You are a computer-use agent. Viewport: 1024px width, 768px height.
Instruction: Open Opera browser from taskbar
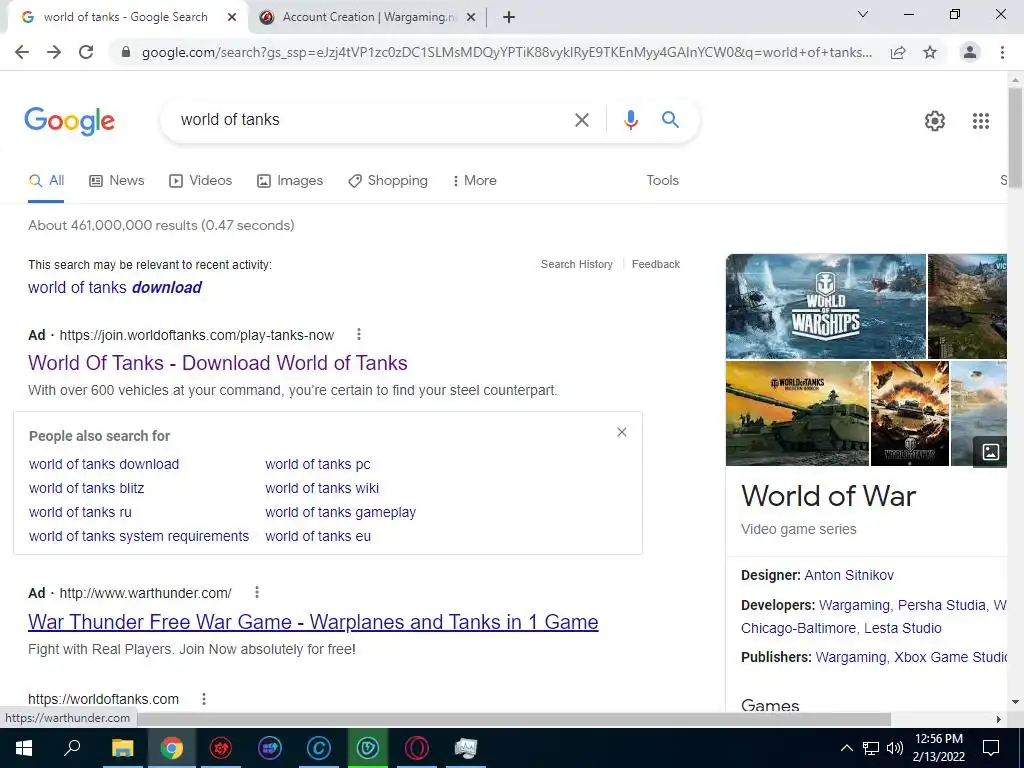pos(417,748)
